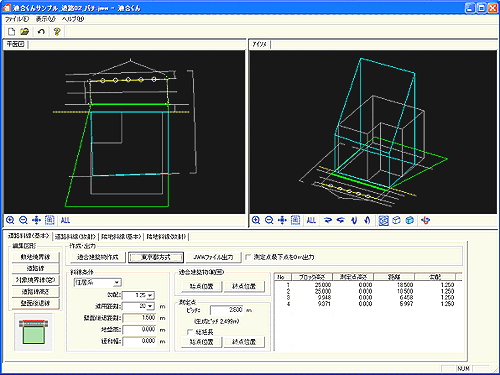The image size is (500, 375).
Task: Switch isometric view to hidden-line cube display
Action: click(396, 220)
